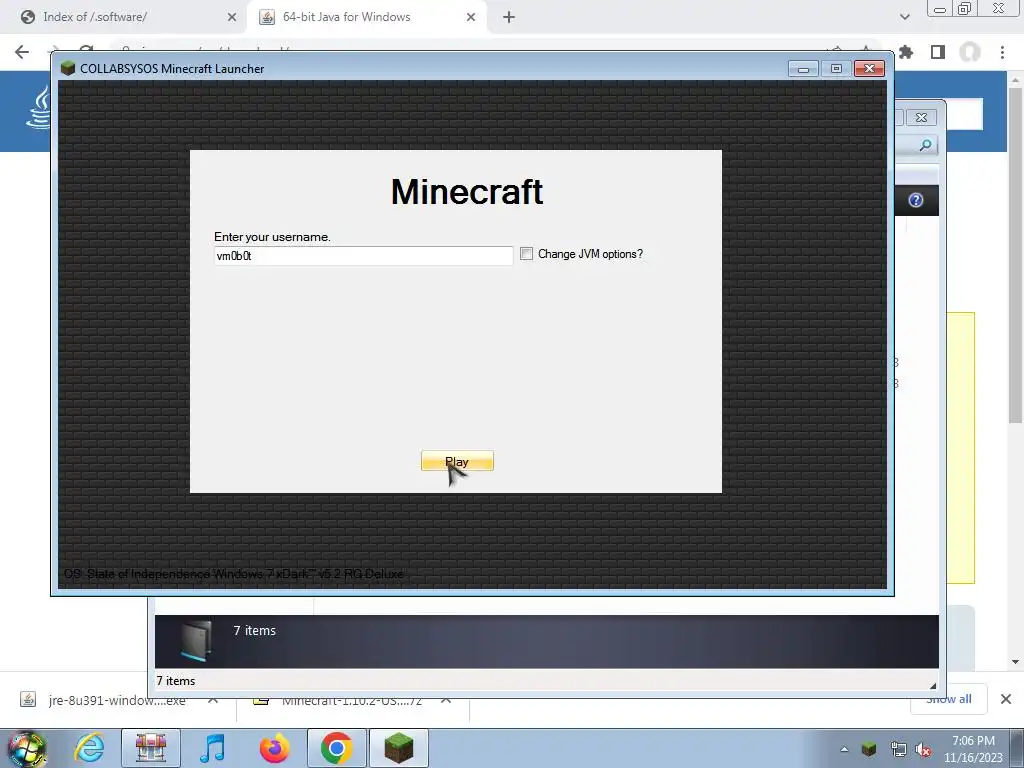Launch Firefox from the taskbar
Screen dimensions: 1024x768
point(274,748)
